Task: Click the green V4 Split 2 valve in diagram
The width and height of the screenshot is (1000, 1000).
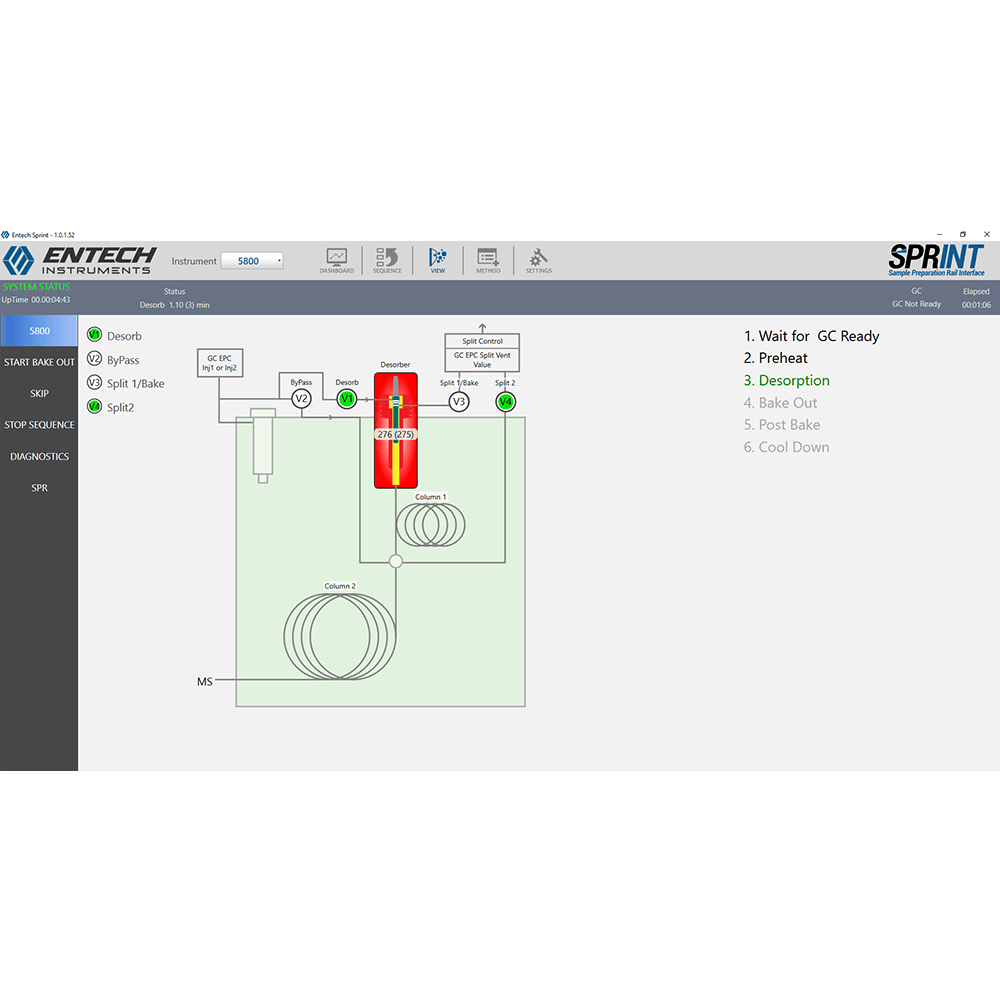Action: 505,402
